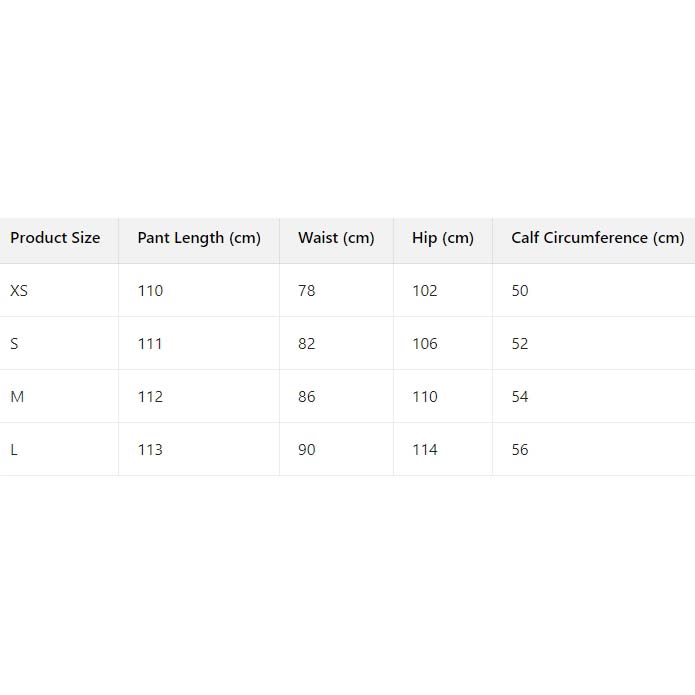Select the L size row label

click(x=14, y=450)
